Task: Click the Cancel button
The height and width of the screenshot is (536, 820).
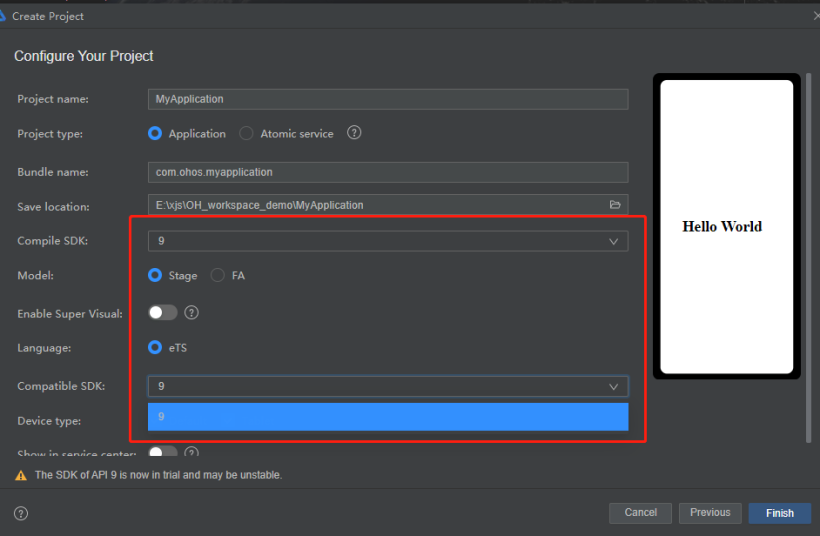Action: click(x=640, y=513)
